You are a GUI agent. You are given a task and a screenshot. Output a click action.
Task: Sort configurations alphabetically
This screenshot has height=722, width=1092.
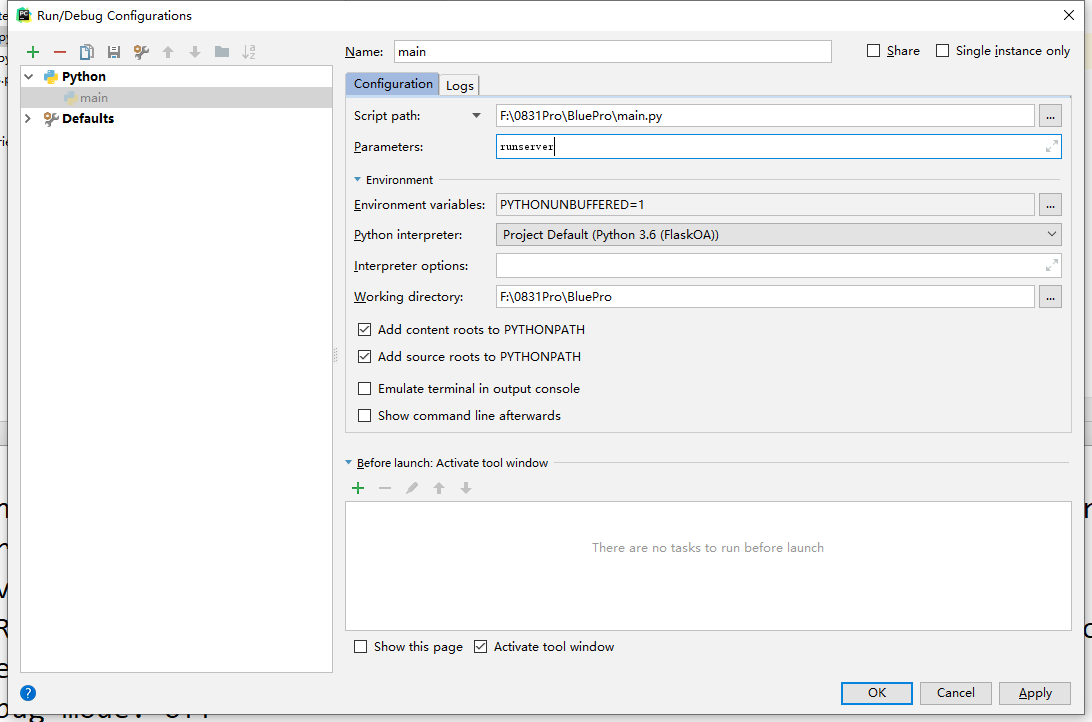coord(249,52)
